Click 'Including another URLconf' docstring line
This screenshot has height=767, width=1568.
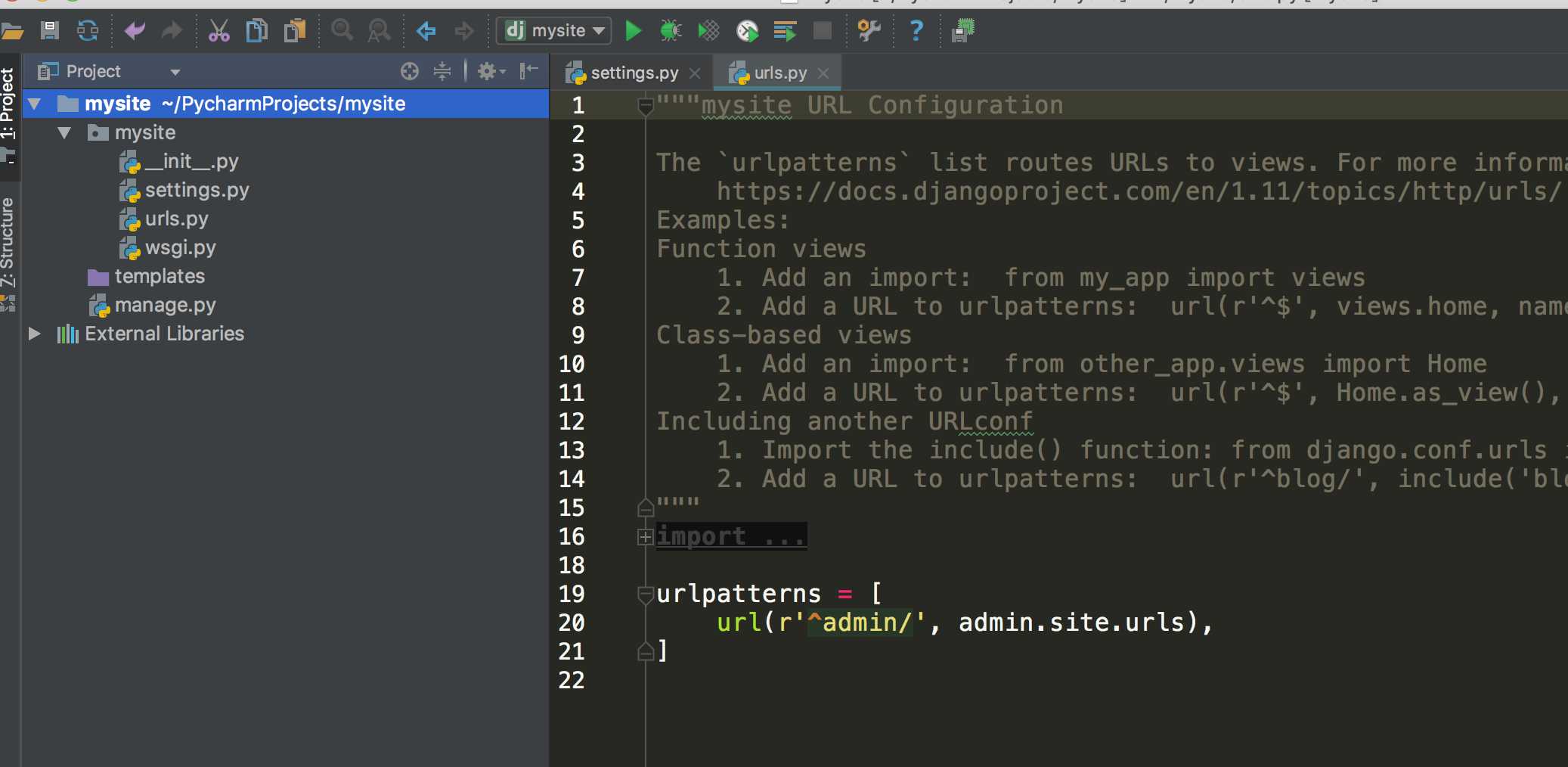(x=844, y=421)
